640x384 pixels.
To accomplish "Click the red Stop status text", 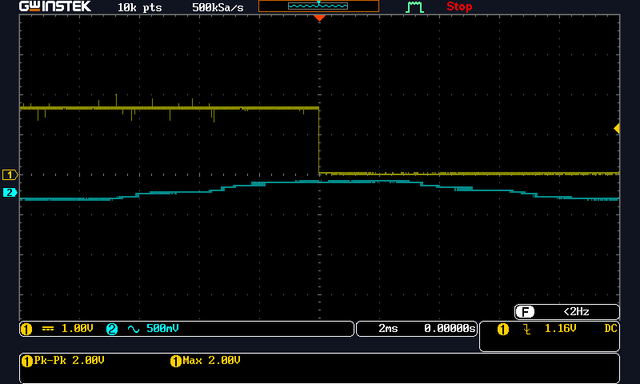I will [459, 7].
